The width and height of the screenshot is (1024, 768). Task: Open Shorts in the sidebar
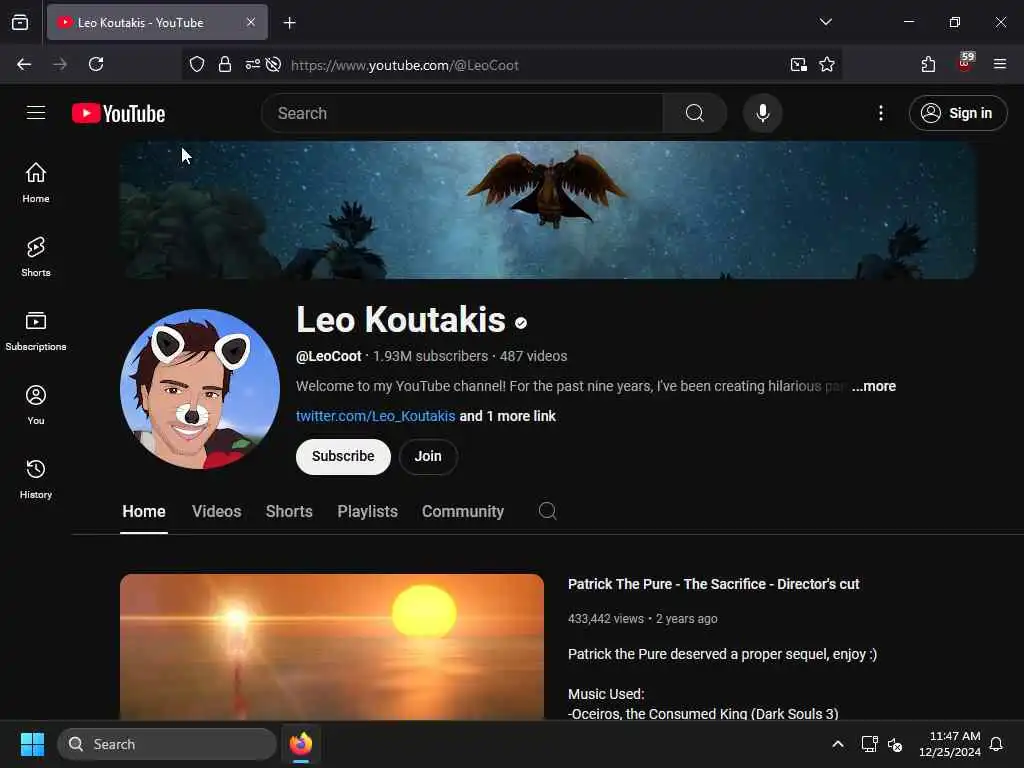(36, 257)
